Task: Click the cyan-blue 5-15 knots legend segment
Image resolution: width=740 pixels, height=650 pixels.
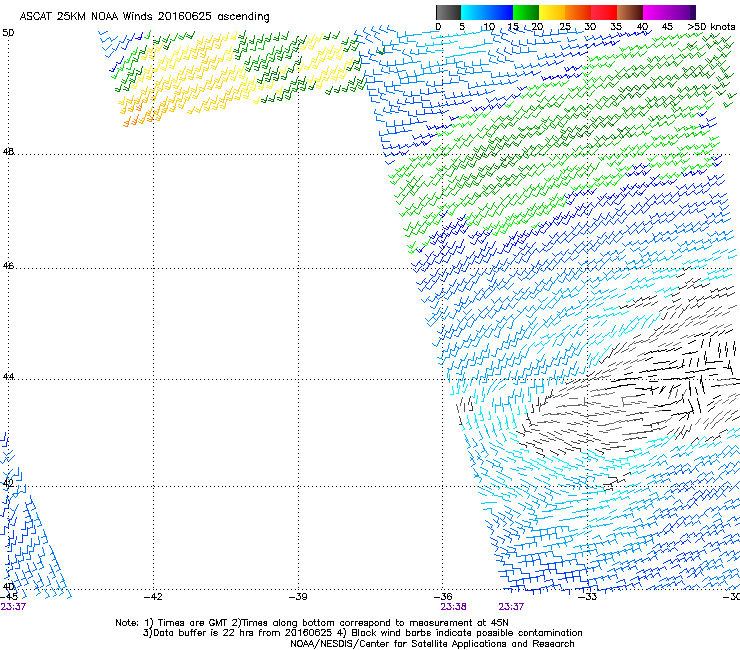Action: pyautogui.click(x=487, y=12)
